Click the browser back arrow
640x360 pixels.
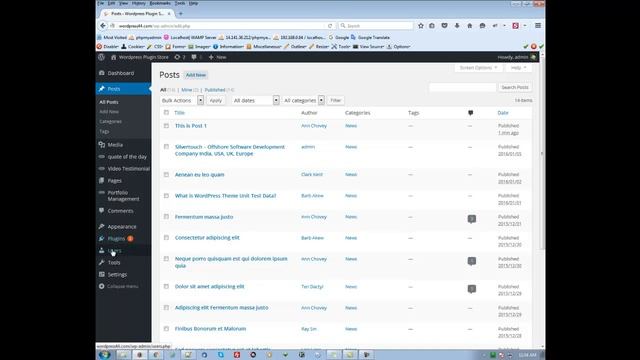pos(103,26)
